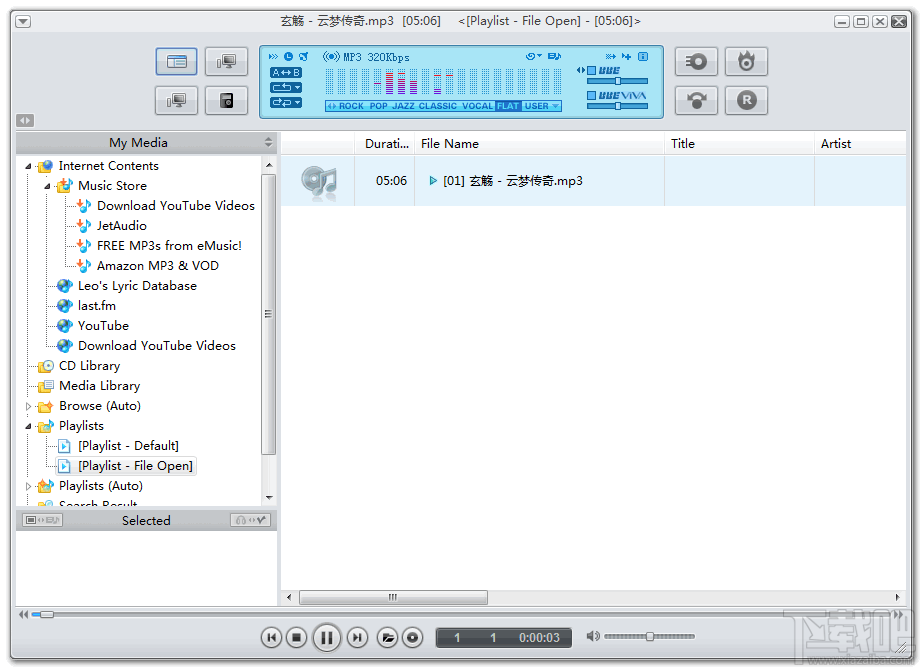Select the ROCK equalizer preset

351,106
